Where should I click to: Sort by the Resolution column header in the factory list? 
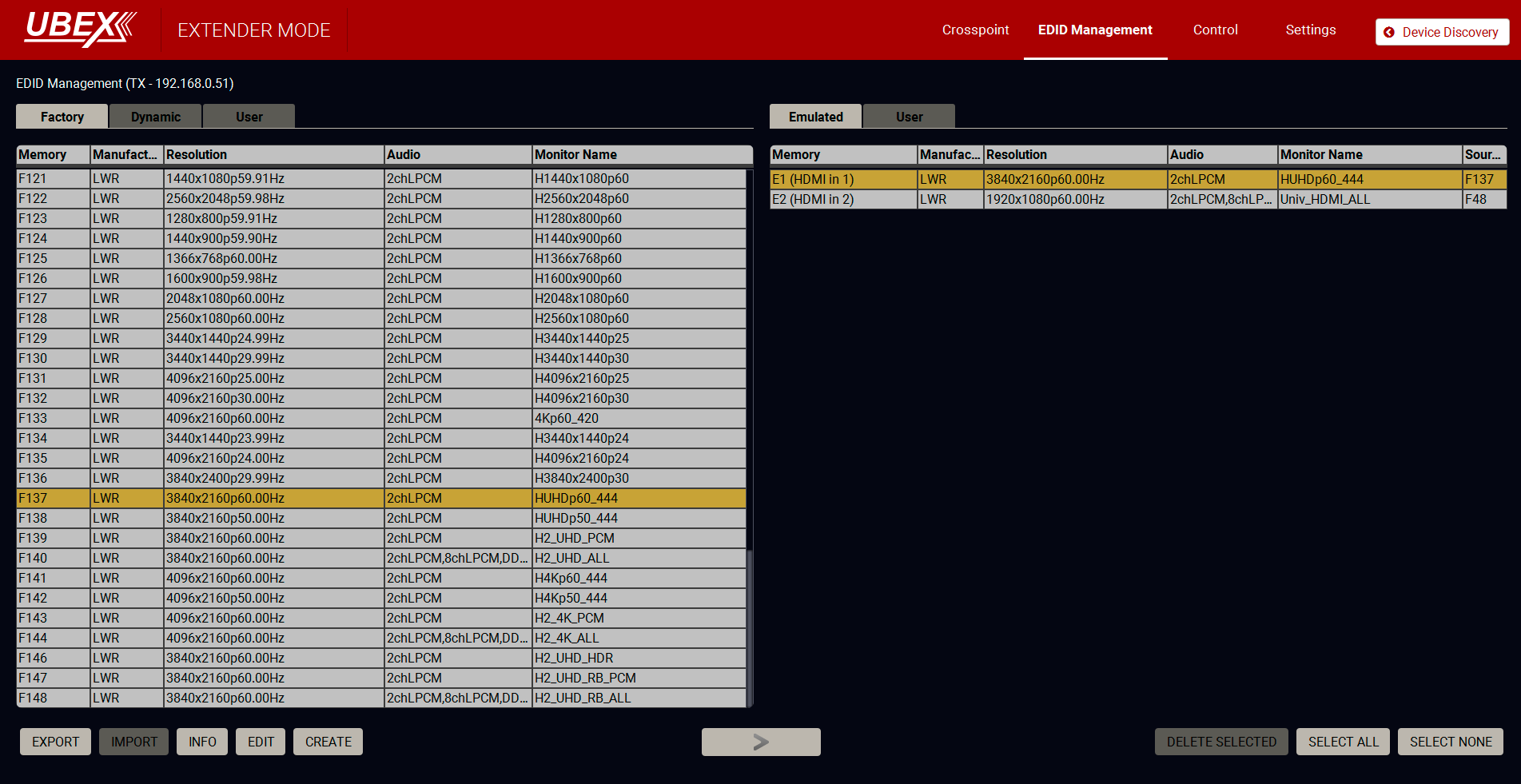[273, 154]
